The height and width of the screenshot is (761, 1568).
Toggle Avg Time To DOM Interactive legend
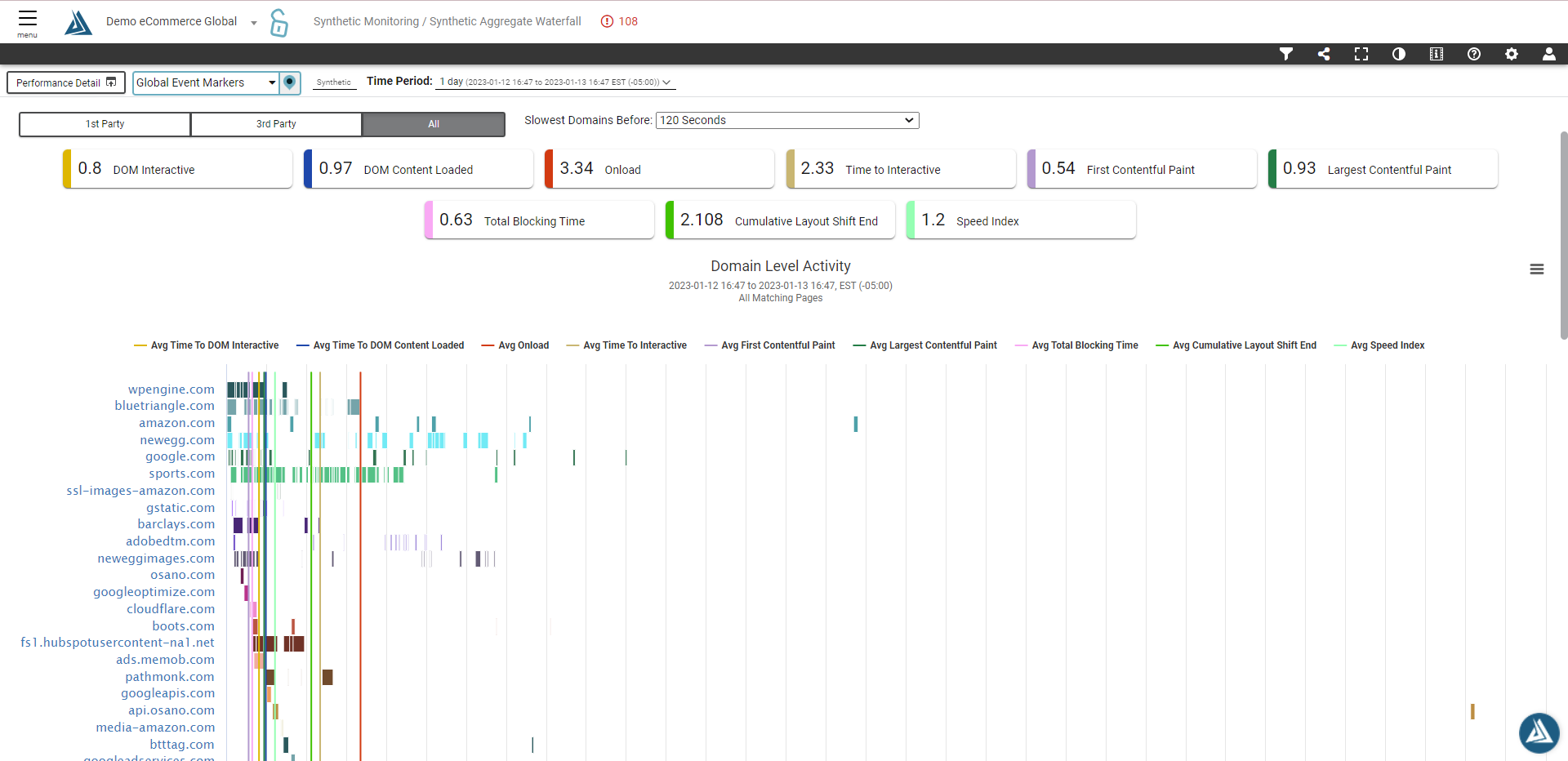206,345
